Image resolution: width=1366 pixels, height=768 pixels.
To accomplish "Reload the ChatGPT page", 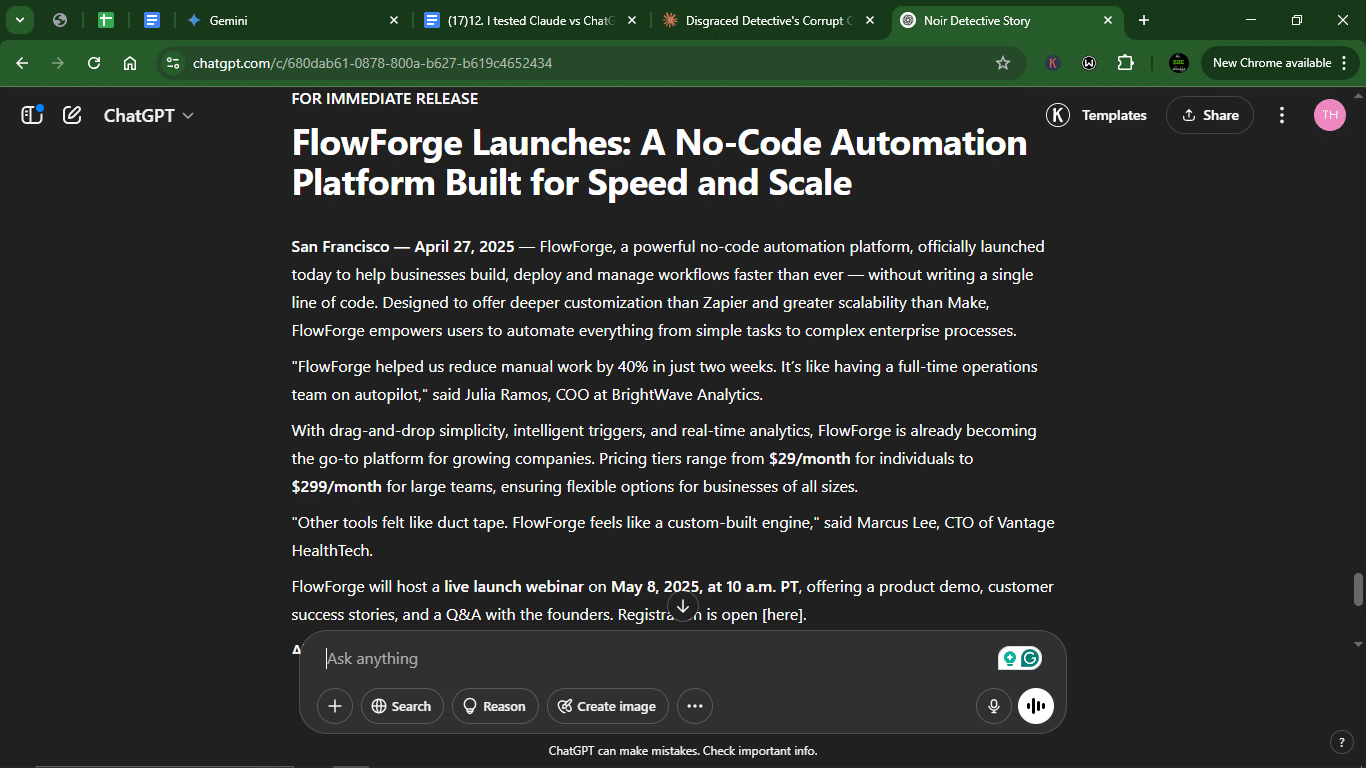I will point(94,63).
